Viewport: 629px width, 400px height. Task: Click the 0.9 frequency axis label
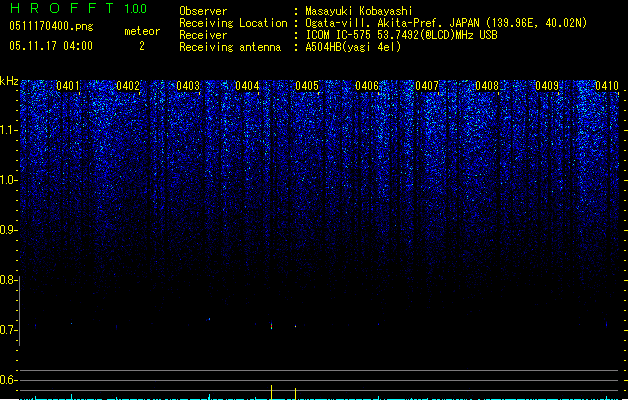point(8,230)
